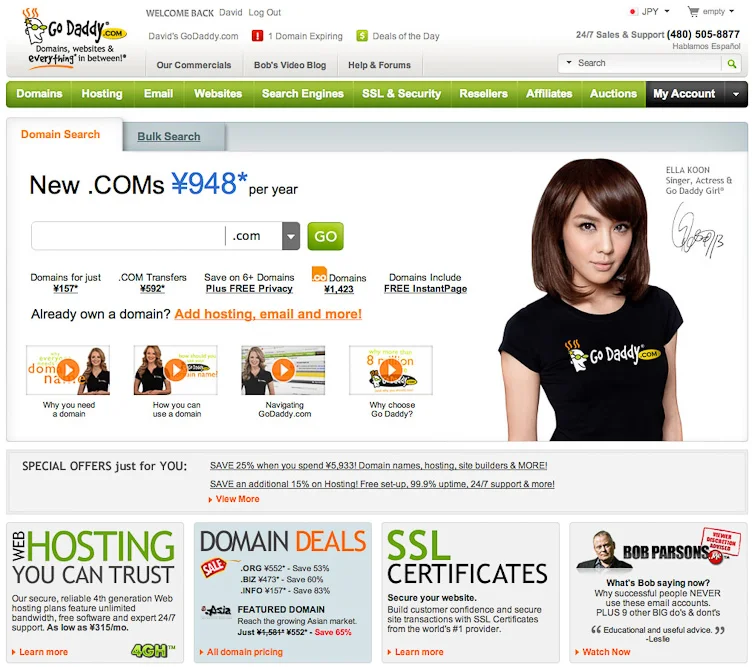Play the 'Why you need a domain' video
Image resolution: width=755 pixels, height=667 pixels.
(68, 370)
